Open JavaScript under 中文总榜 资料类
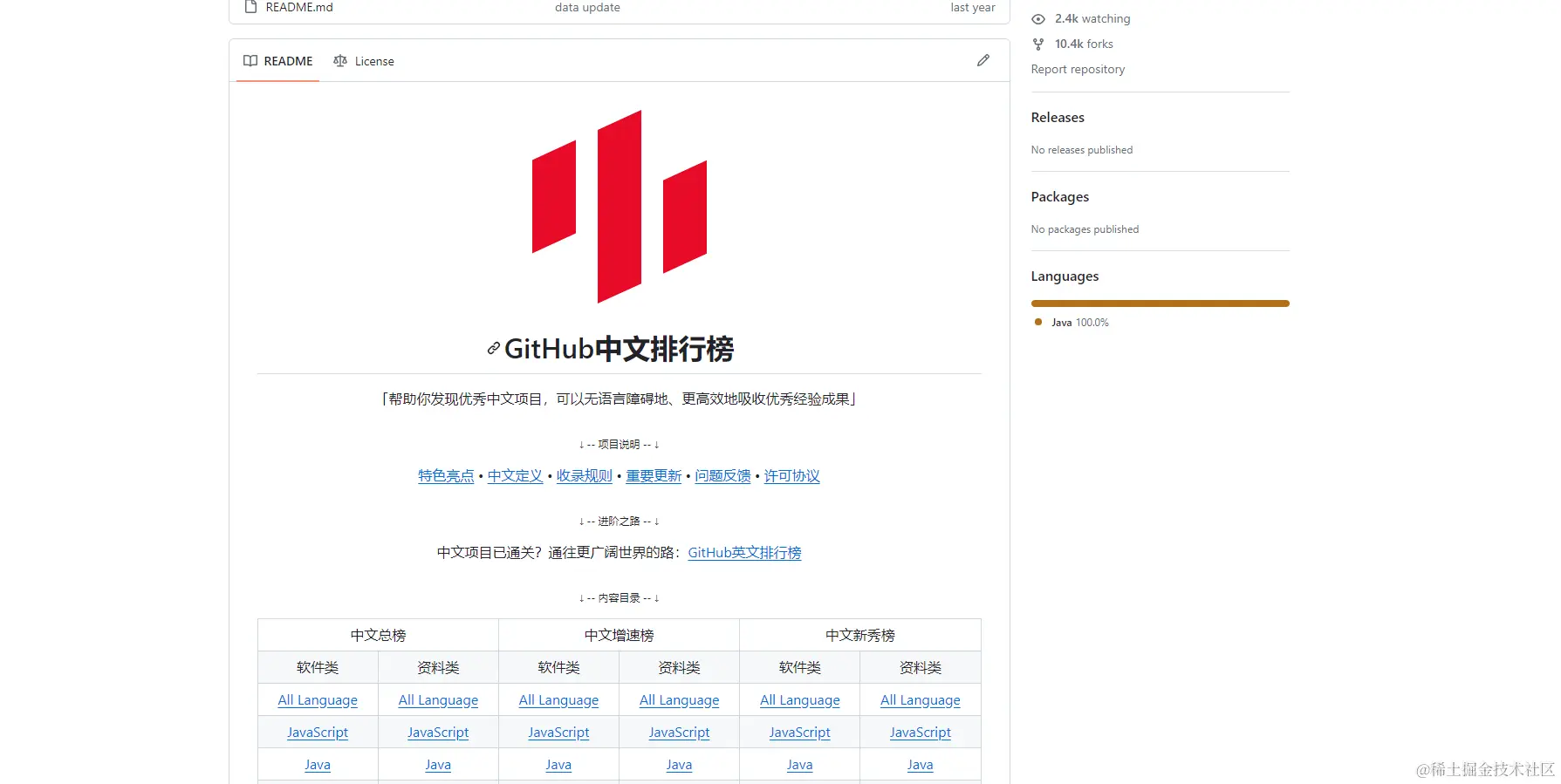 click(x=438, y=733)
